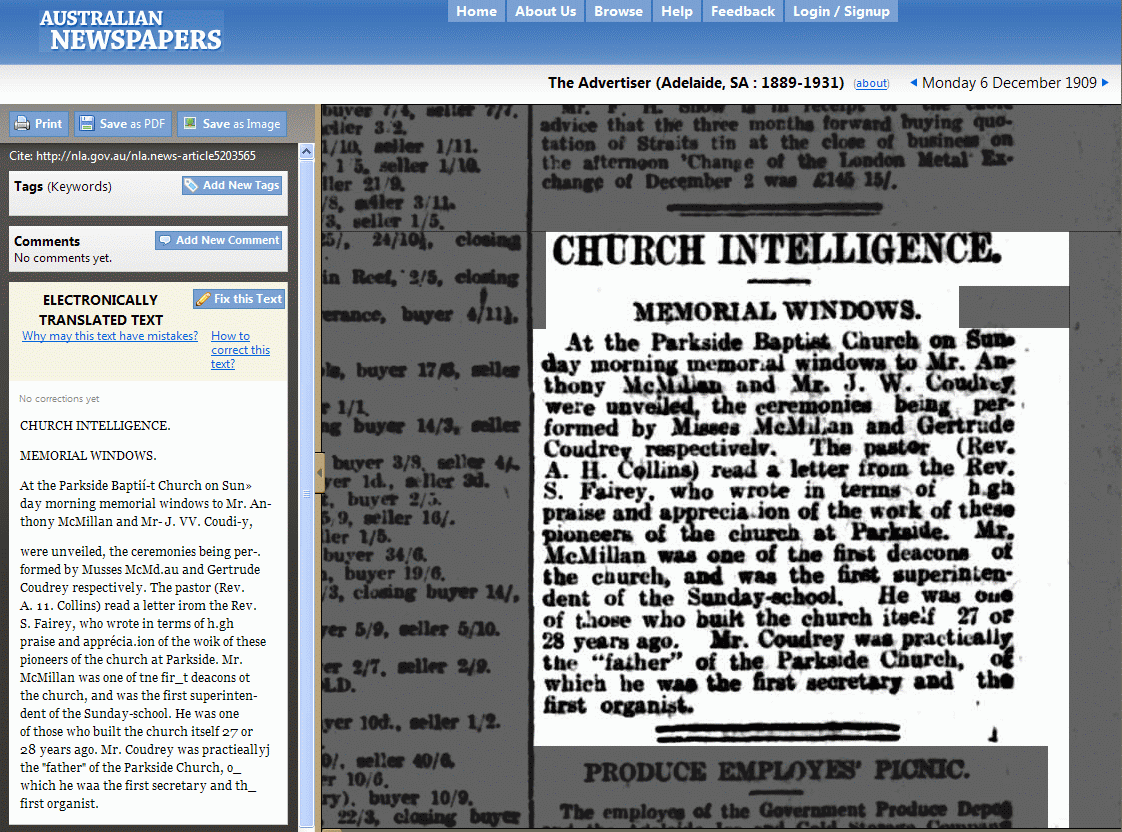This screenshot has height=832, width=1122.
Task: Click the Print button label
Action: (x=49, y=124)
